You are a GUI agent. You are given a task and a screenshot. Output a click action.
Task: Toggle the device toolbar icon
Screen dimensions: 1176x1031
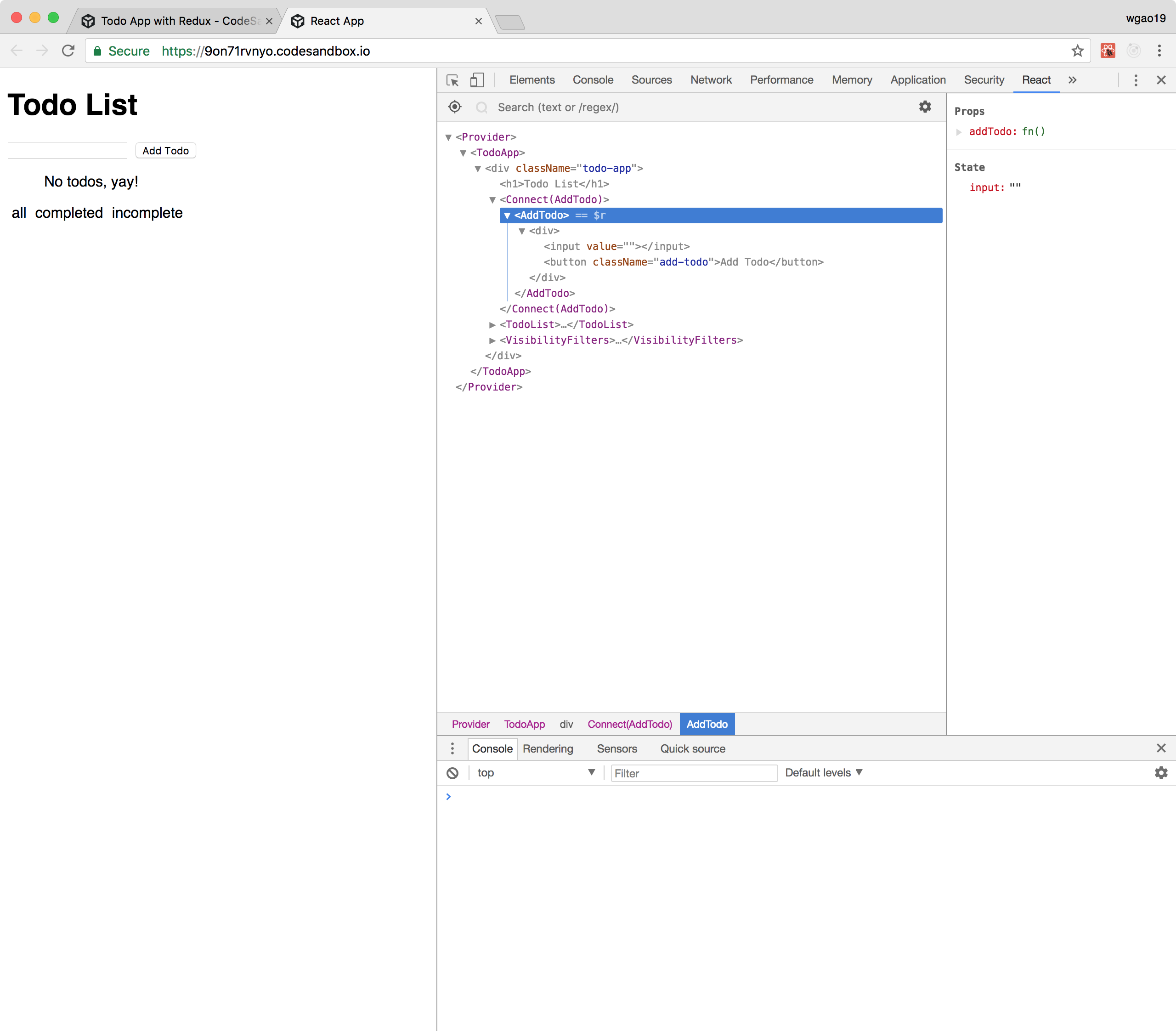477,80
